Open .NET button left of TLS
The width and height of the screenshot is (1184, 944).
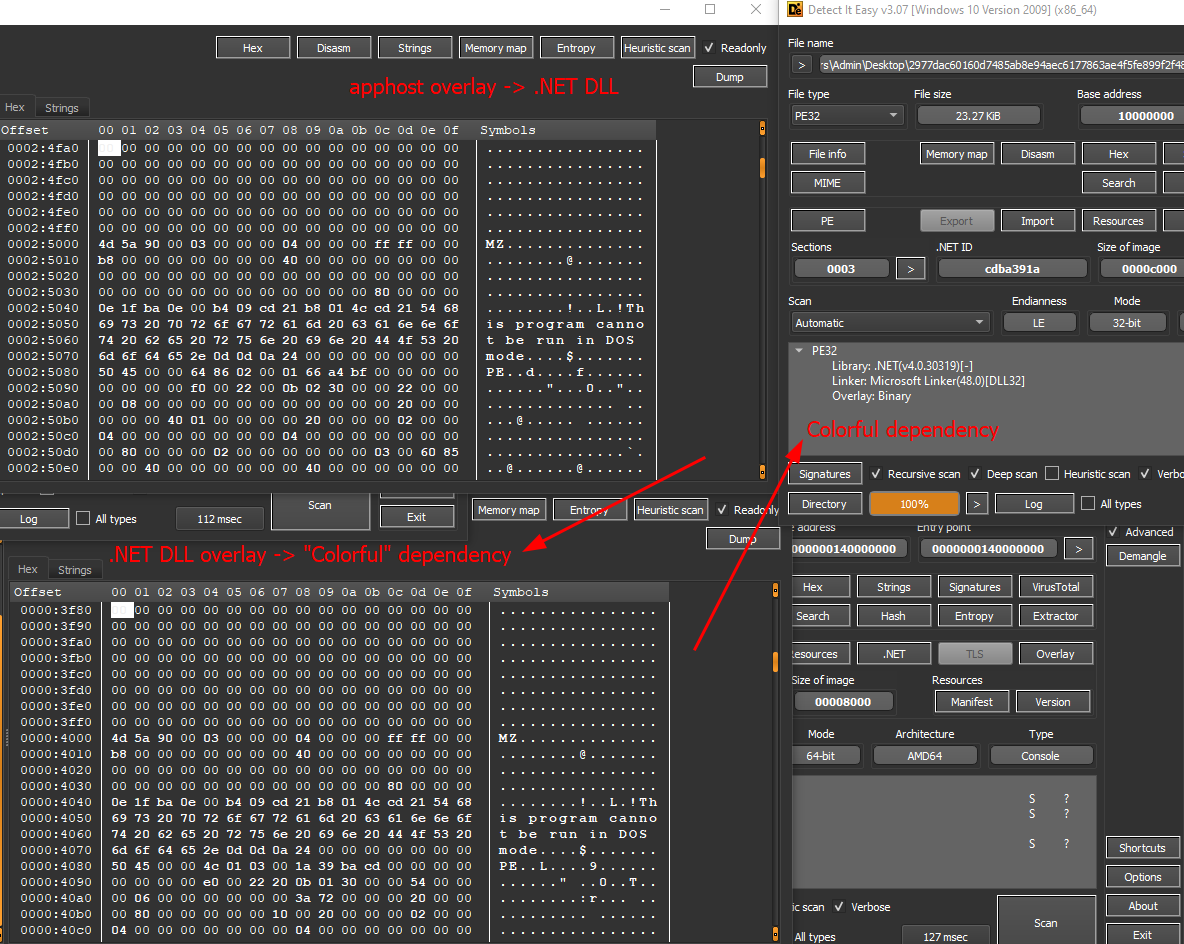click(x=893, y=654)
